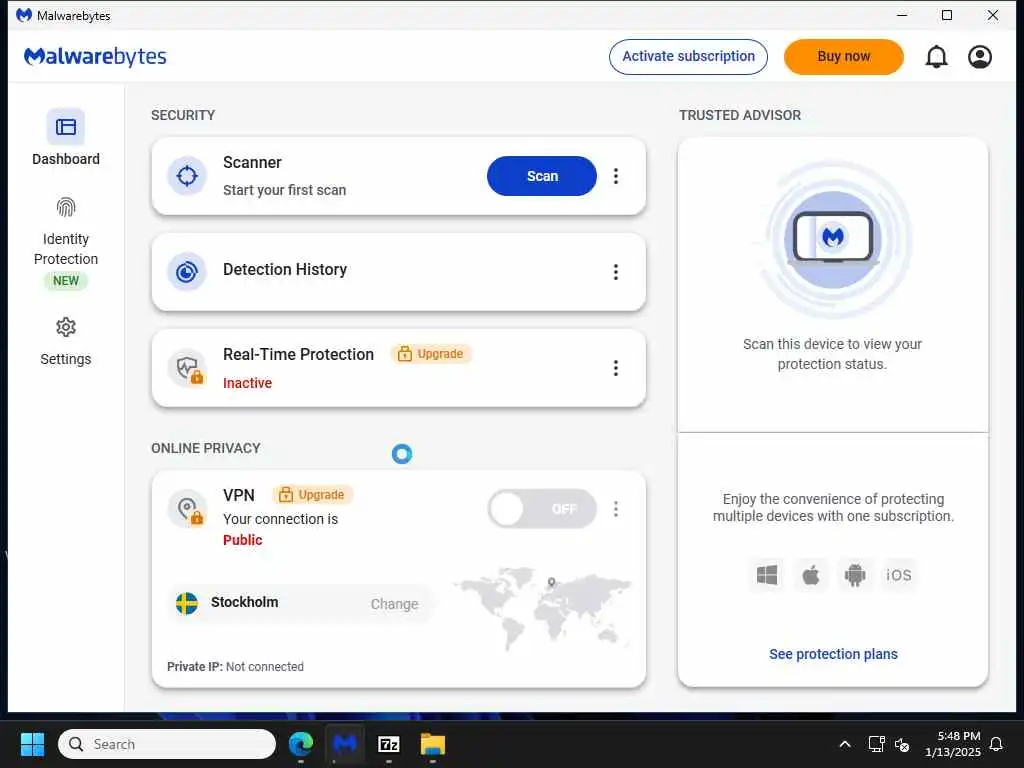1024x768 pixels.
Task: Launch Microsoft Edge from taskbar
Action: pyautogui.click(x=301, y=744)
